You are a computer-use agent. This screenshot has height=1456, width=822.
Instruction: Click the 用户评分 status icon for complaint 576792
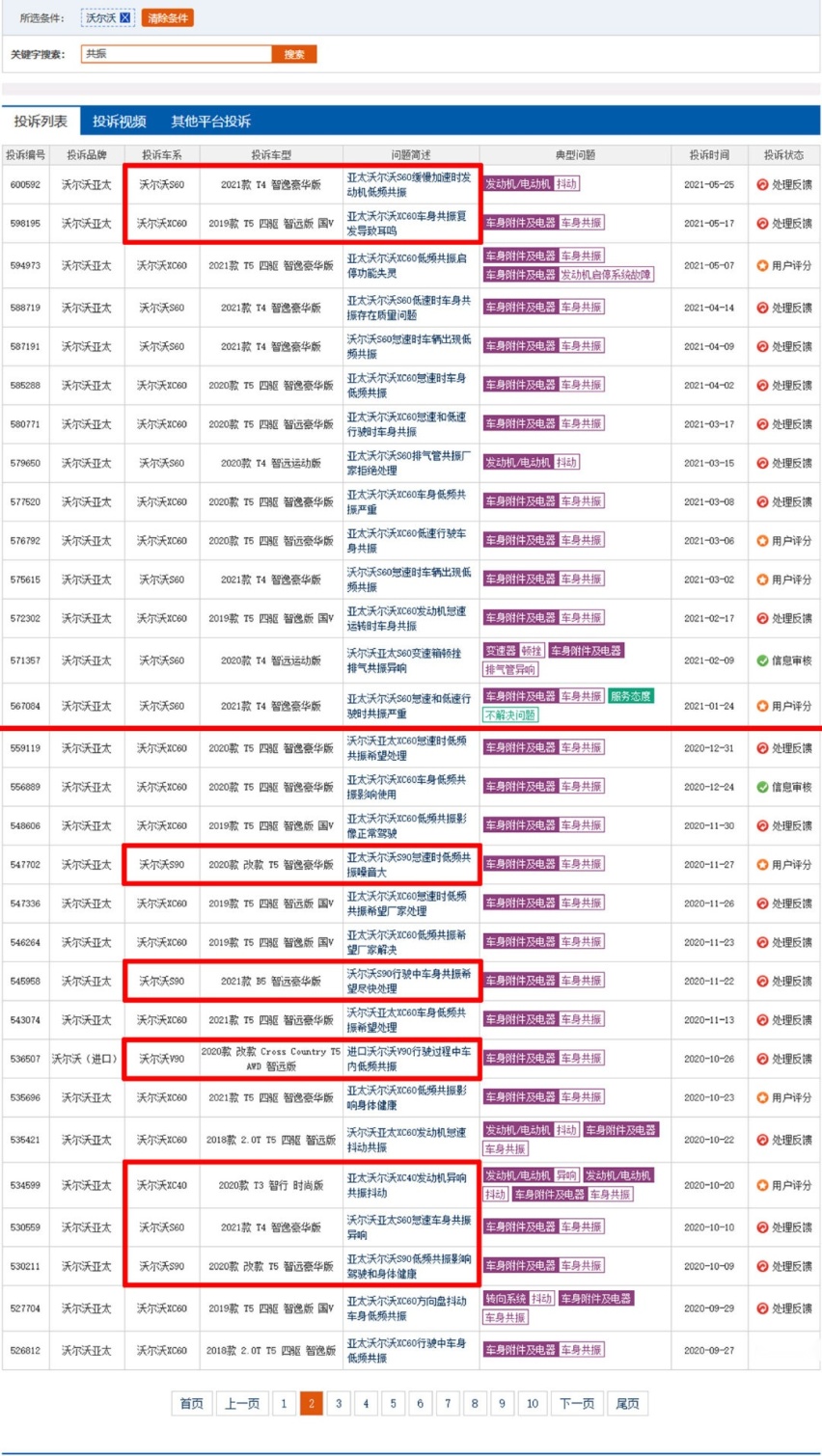pos(762,541)
